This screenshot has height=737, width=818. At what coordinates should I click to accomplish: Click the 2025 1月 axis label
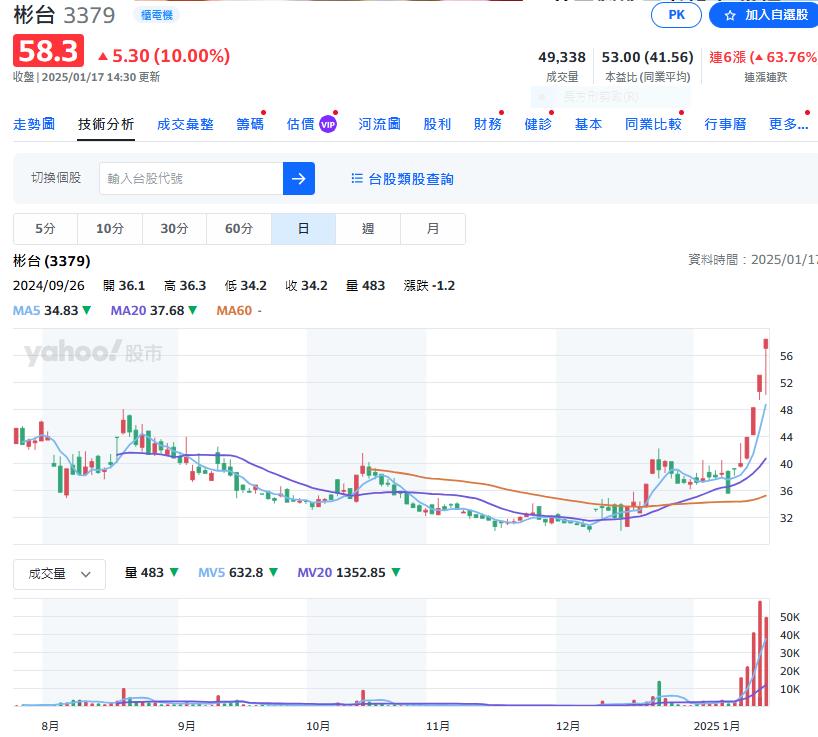(x=716, y=726)
